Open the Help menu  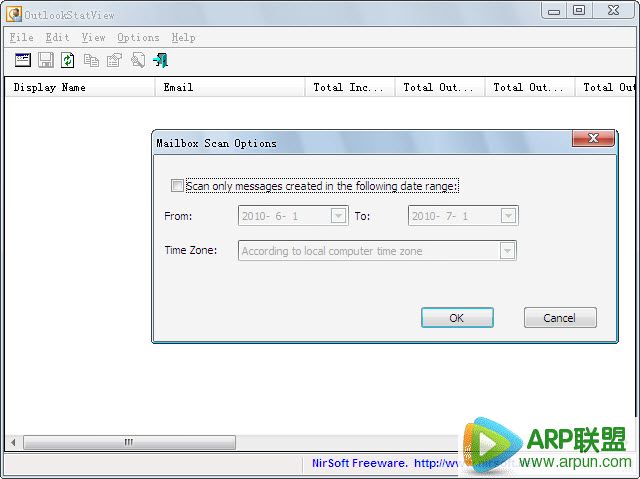(183, 38)
